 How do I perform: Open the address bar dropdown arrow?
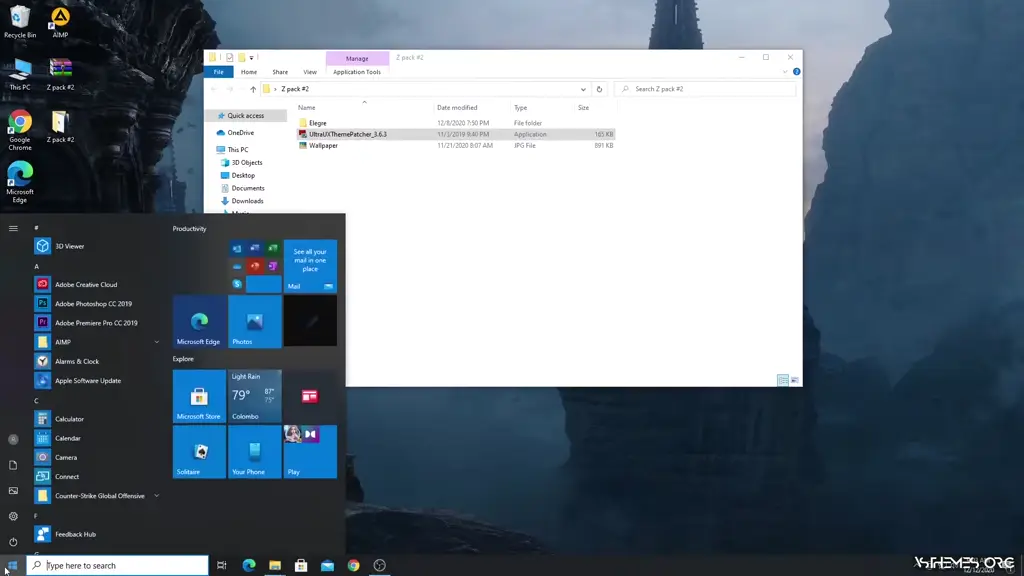(x=583, y=89)
